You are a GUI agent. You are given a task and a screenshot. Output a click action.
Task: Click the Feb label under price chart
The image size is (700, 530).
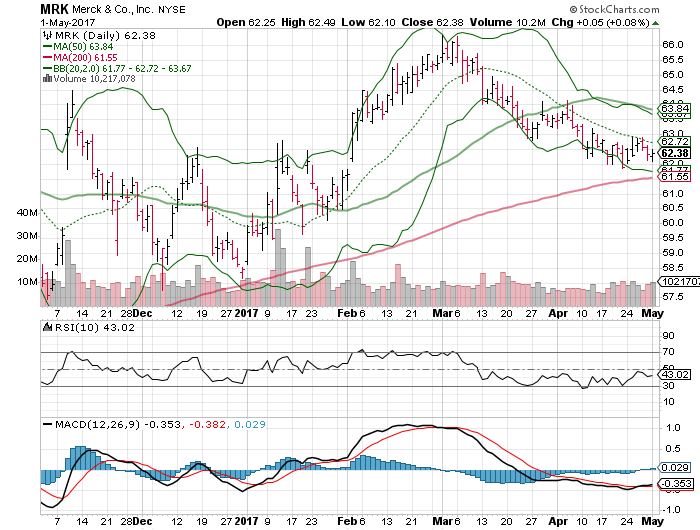click(347, 313)
